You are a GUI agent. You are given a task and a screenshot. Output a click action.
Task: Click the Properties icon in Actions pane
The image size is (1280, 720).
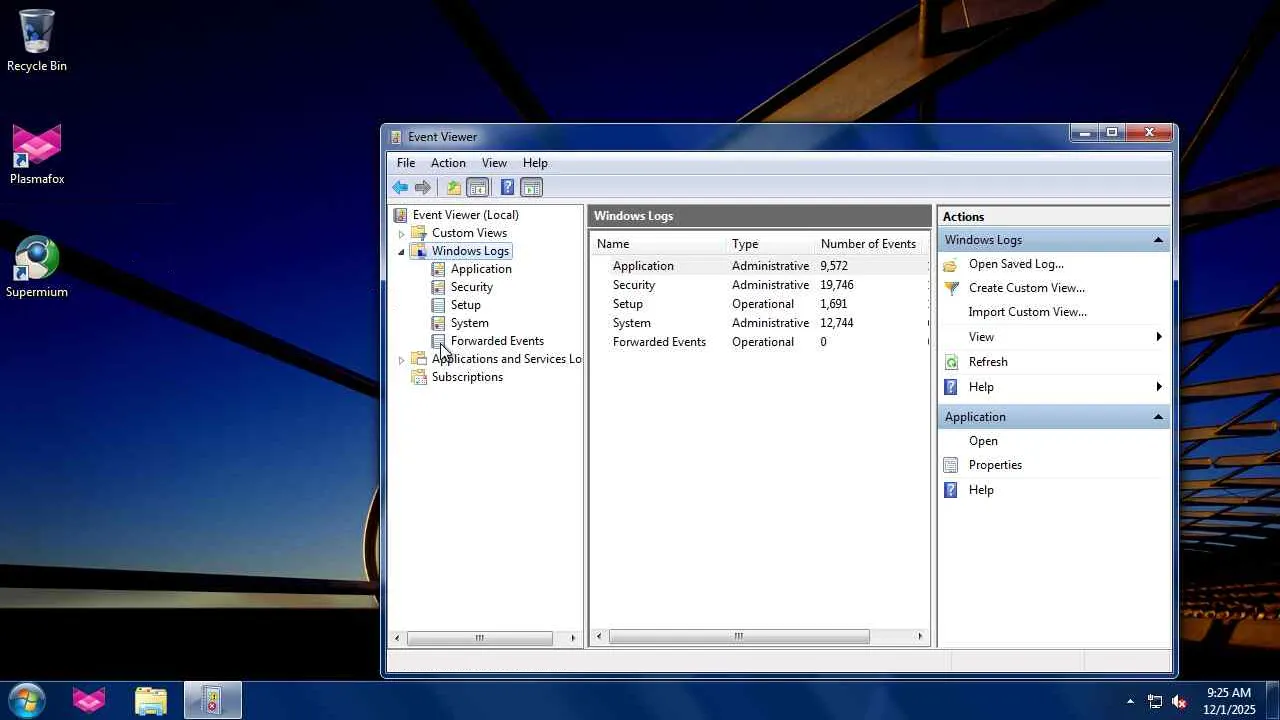point(951,465)
